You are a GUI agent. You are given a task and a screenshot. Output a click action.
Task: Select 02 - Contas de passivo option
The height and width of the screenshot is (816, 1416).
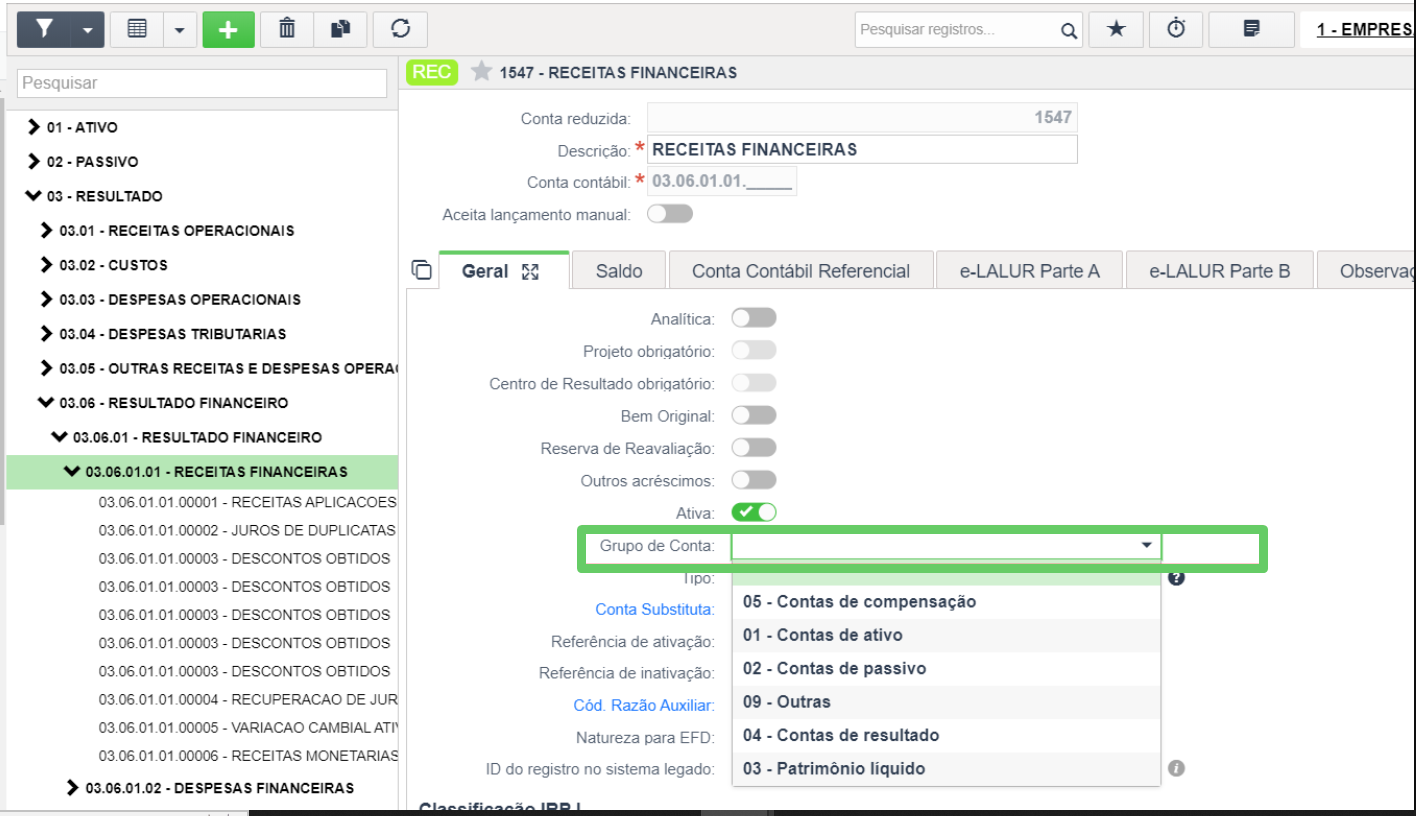(x=946, y=668)
